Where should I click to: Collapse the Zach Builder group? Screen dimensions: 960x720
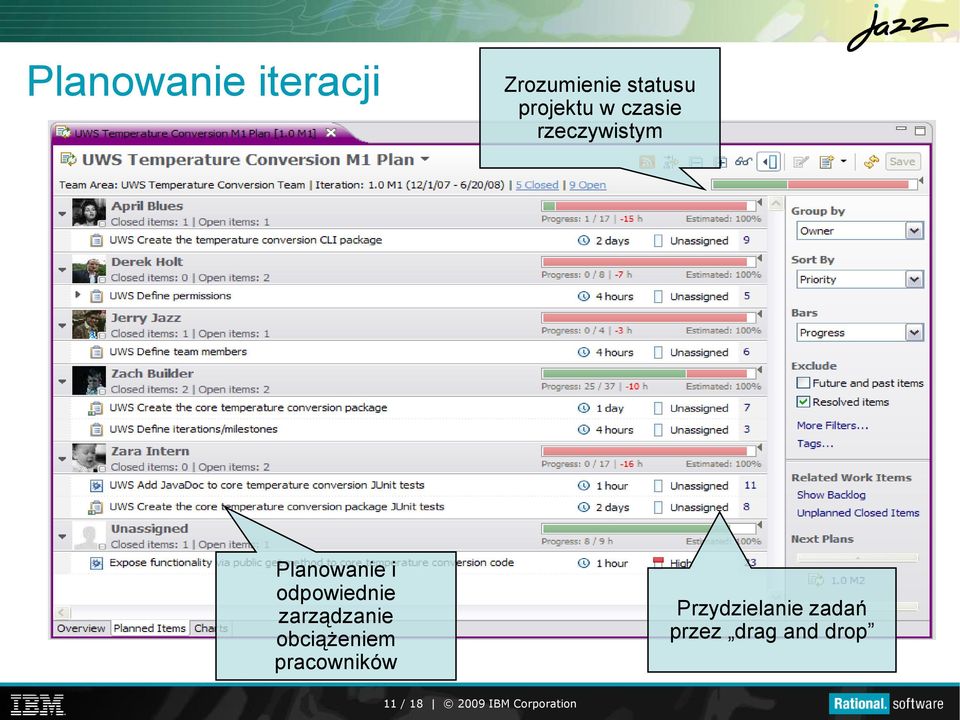[62, 381]
